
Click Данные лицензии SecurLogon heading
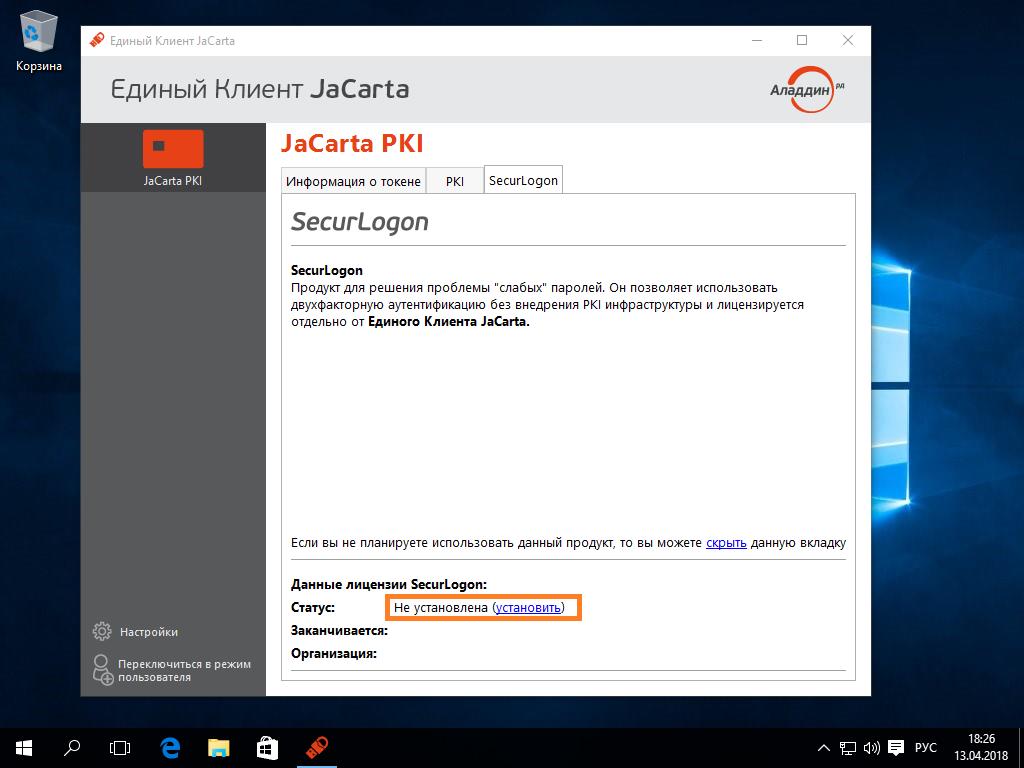[389, 584]
